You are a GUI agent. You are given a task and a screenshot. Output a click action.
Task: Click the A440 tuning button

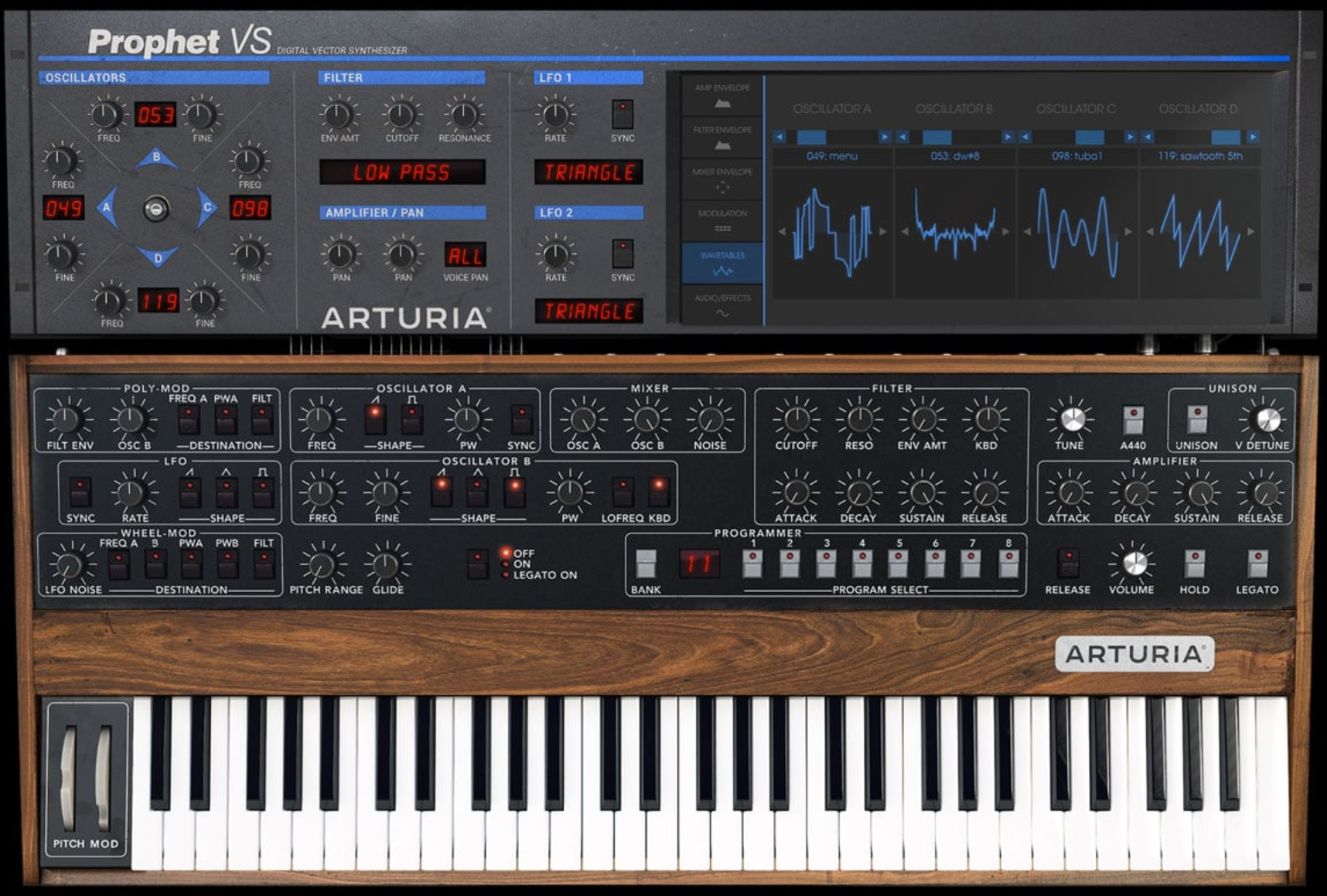(x=1133, y=420)
